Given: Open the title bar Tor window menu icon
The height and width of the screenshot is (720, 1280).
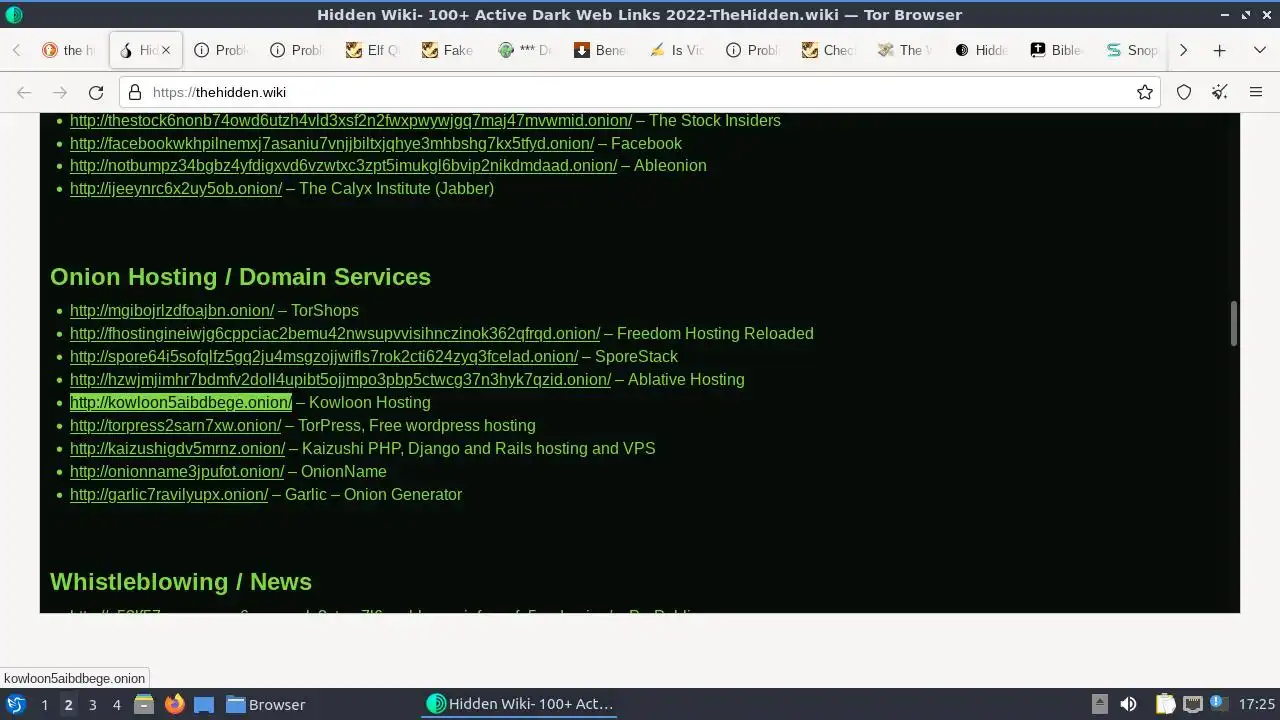Looking at the screenshot, I should (x=14, y=15).
